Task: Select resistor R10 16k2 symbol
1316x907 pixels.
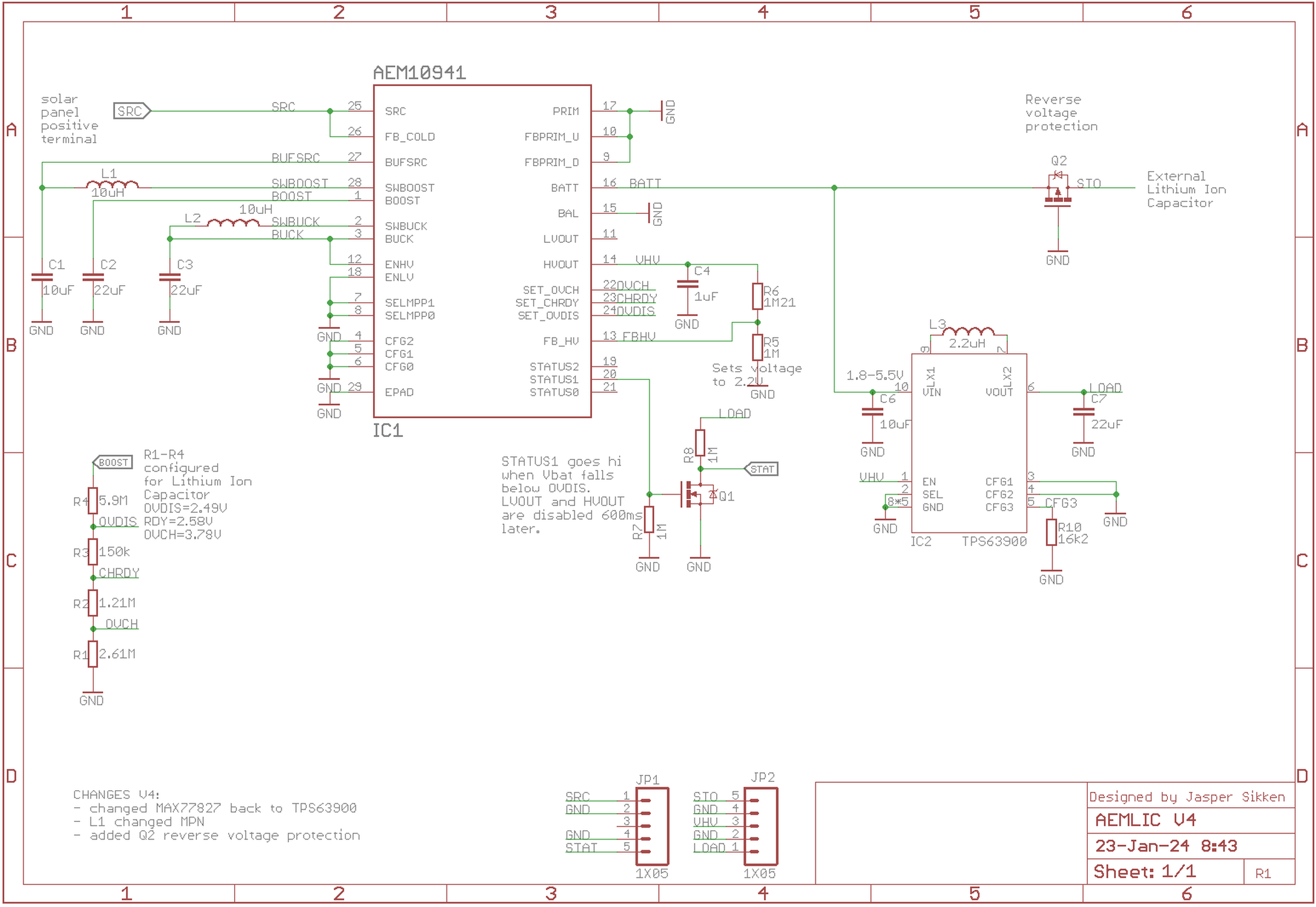Action: coord(1051,532)
